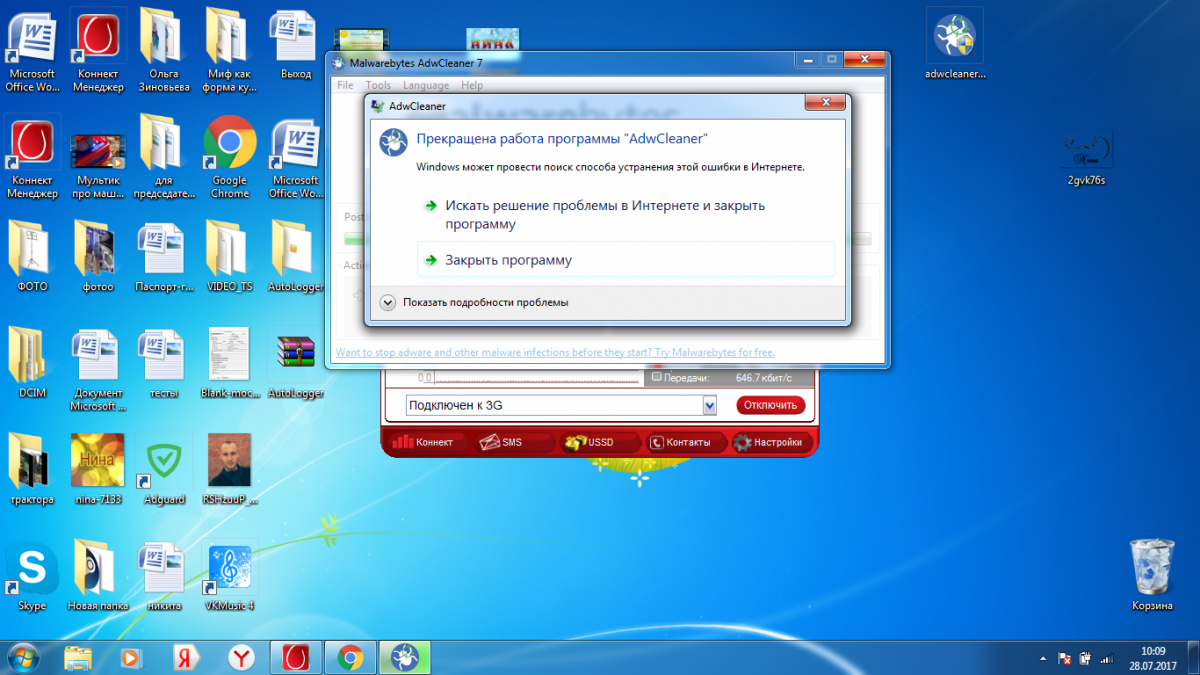Screen dimensions: 1200x675
Task: Open the Language menu in AdwCleaner
Action: [426, 86]
